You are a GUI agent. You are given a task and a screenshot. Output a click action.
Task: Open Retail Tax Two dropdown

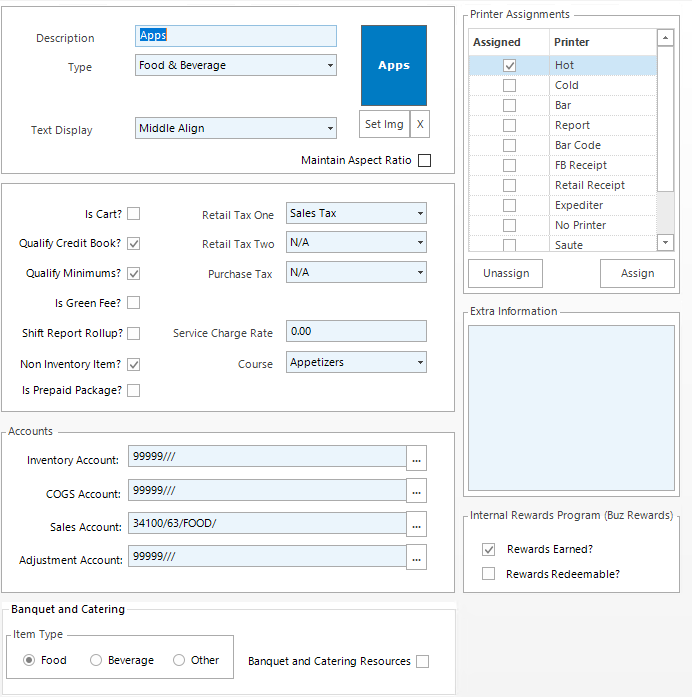[356, 242]
